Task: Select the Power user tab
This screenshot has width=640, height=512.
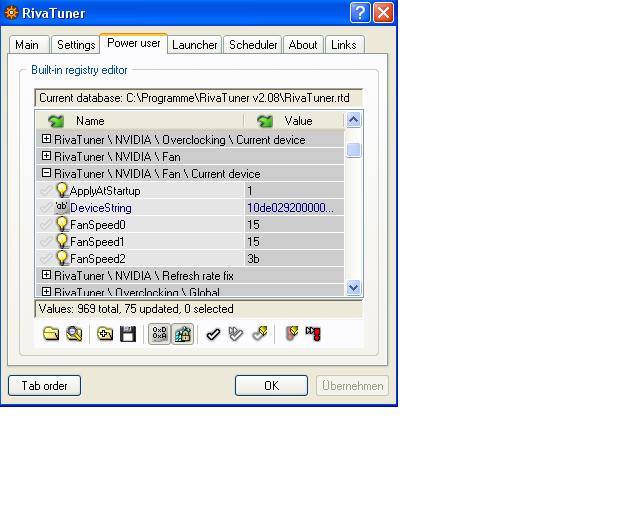Action: 133,43
